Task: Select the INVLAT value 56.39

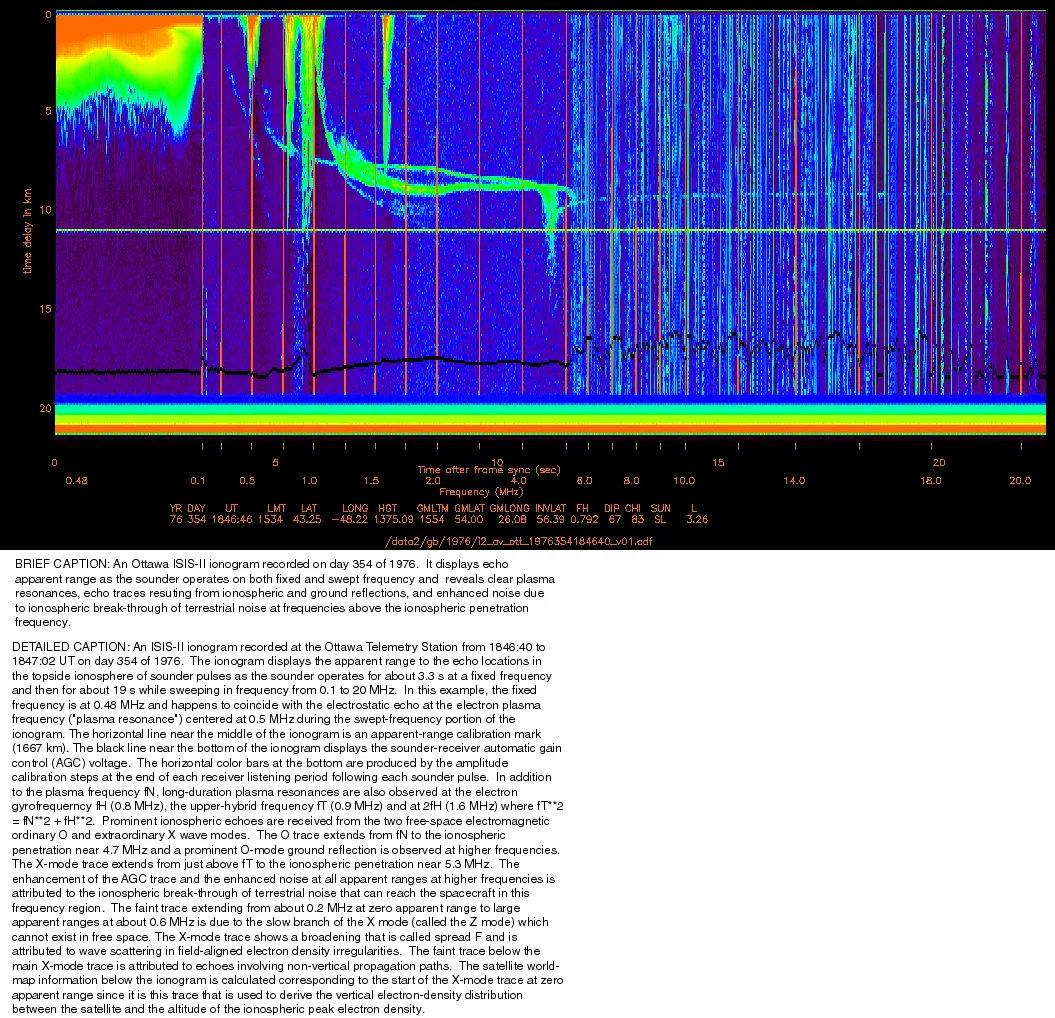Action: [x=550, y=519]
